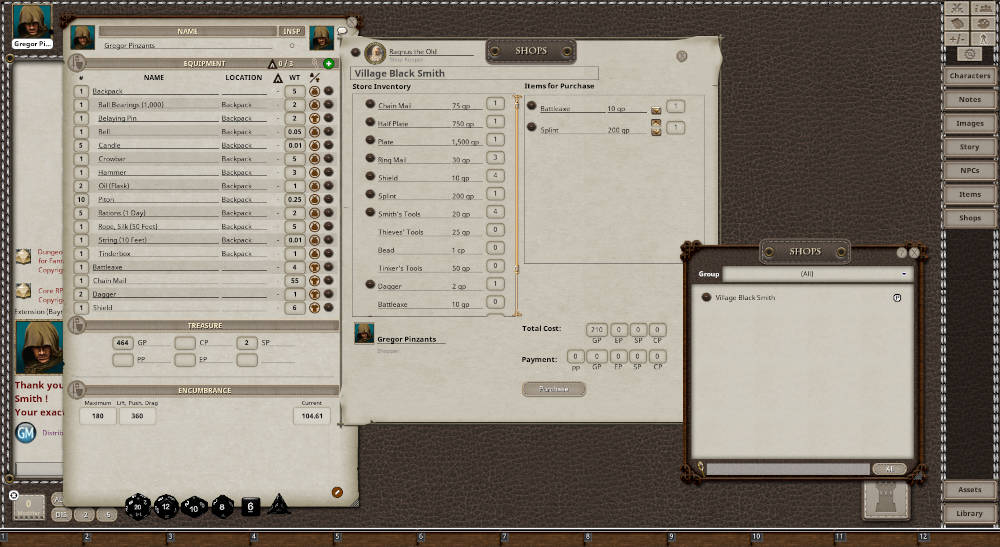Toggle Tinderbox carried state icon
Screen dimensions: 1000x547
tap(314, 253)
